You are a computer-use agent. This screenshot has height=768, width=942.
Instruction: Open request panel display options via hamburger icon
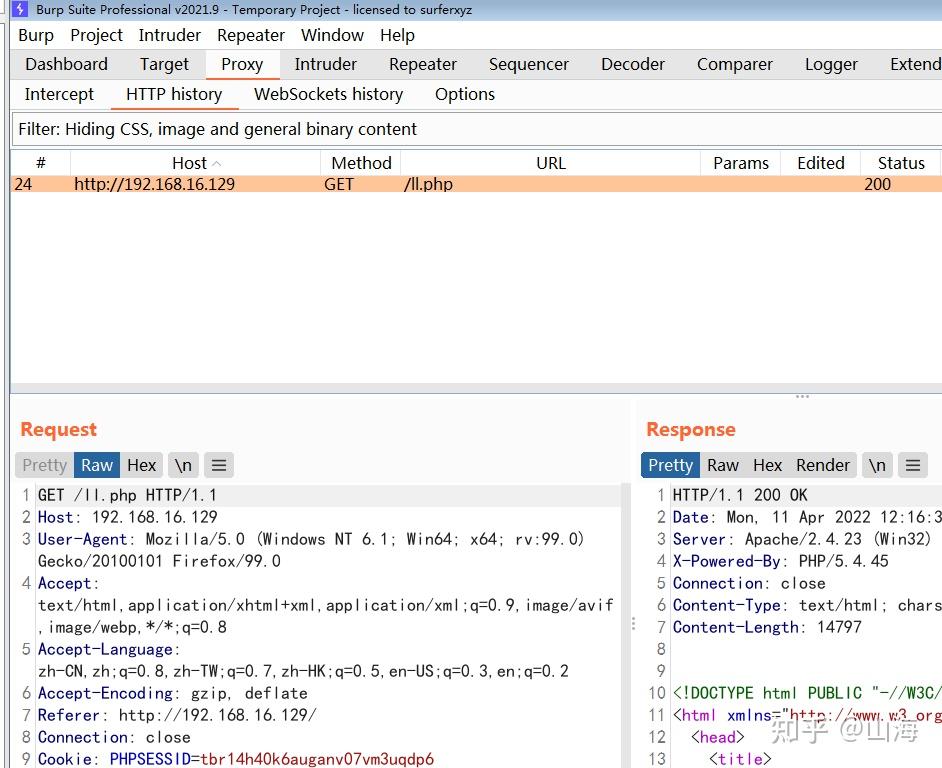tap(219, 464)
